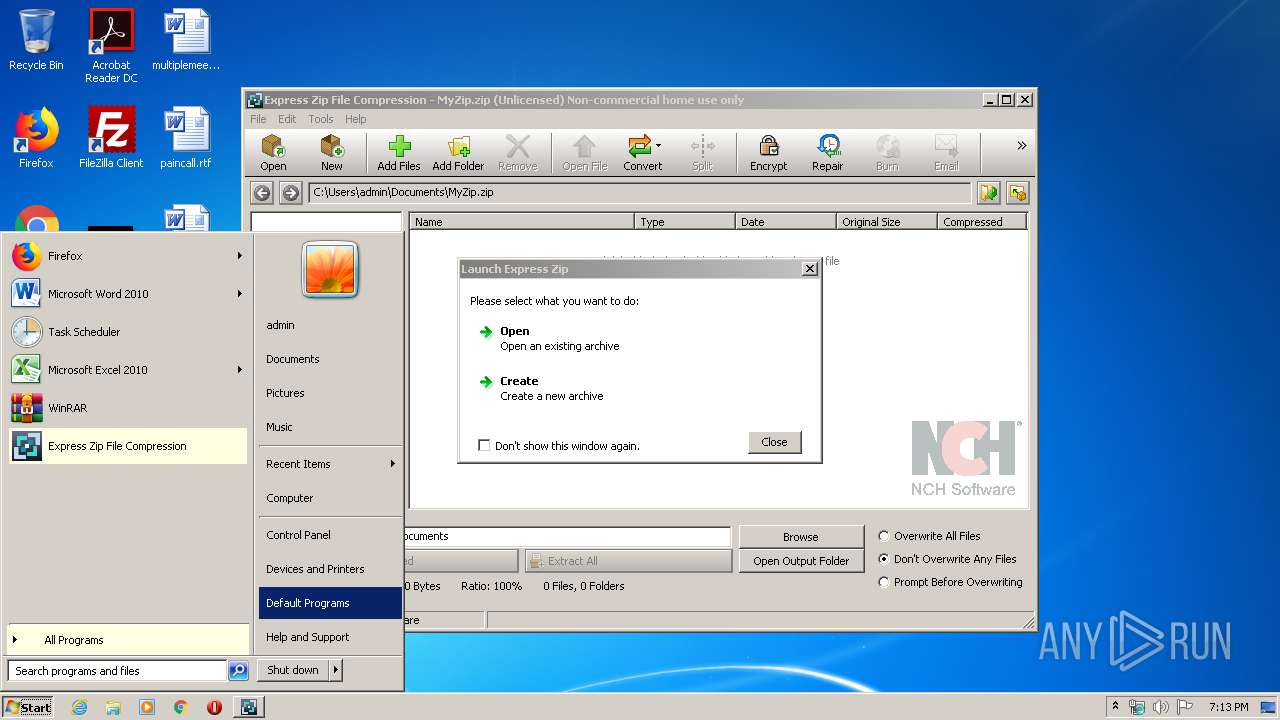The image size is (1280, 720).
Task: Click the Open archive toolbar icon
Action: point(273,153)
